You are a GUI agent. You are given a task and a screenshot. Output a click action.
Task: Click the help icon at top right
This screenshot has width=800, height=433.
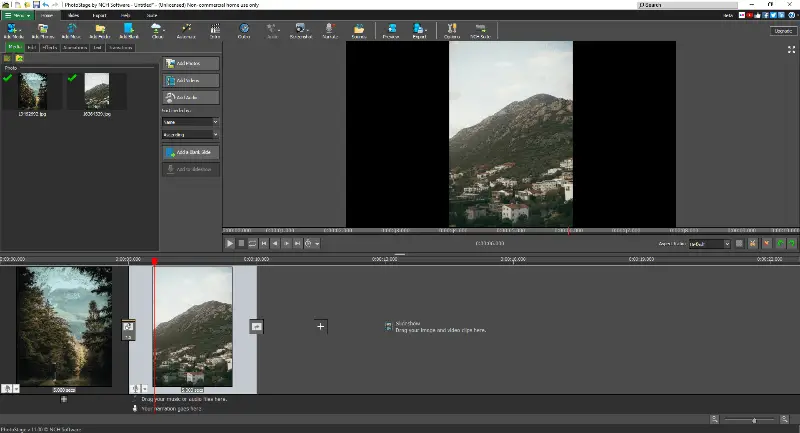pyautogui.click(x=791, y=15)
